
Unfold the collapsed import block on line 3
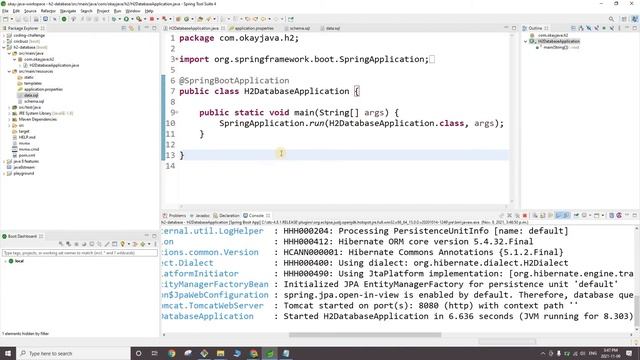pos(177,59)
